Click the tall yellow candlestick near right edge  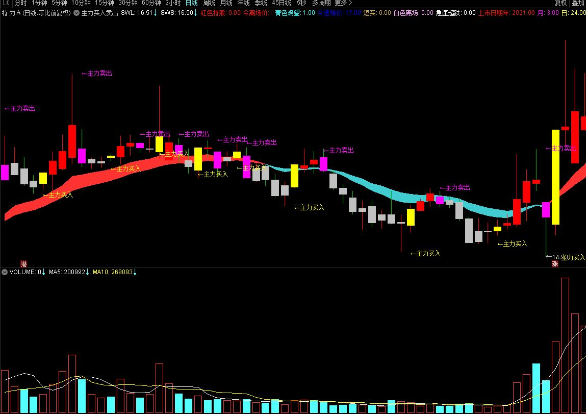[556, 177]
